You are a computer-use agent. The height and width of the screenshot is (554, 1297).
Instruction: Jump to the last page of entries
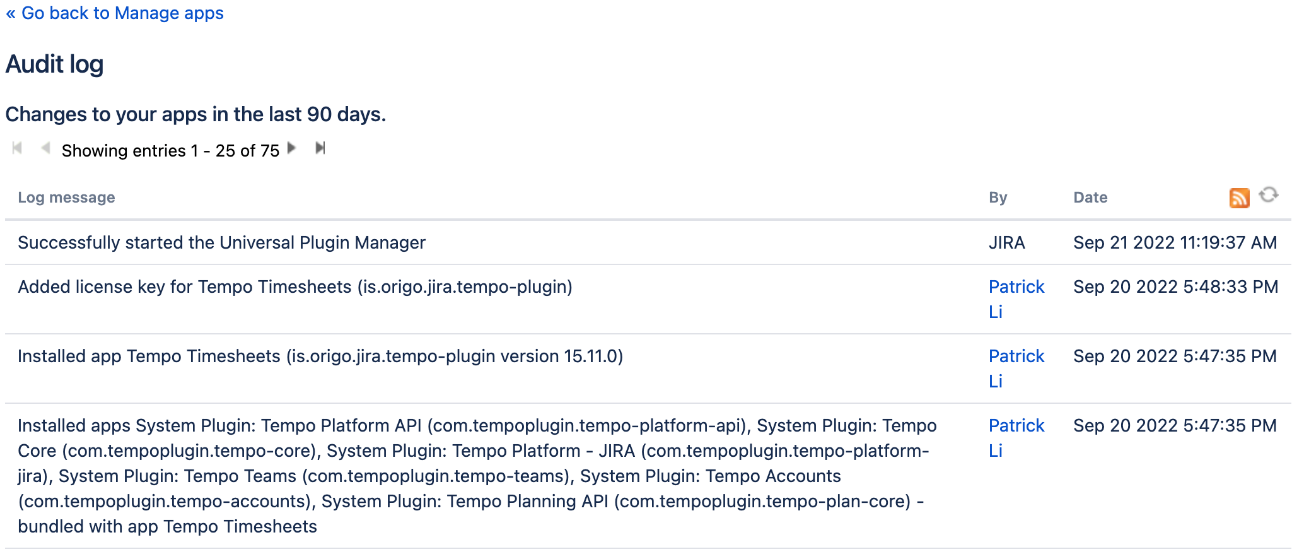[x=320, y=149]
